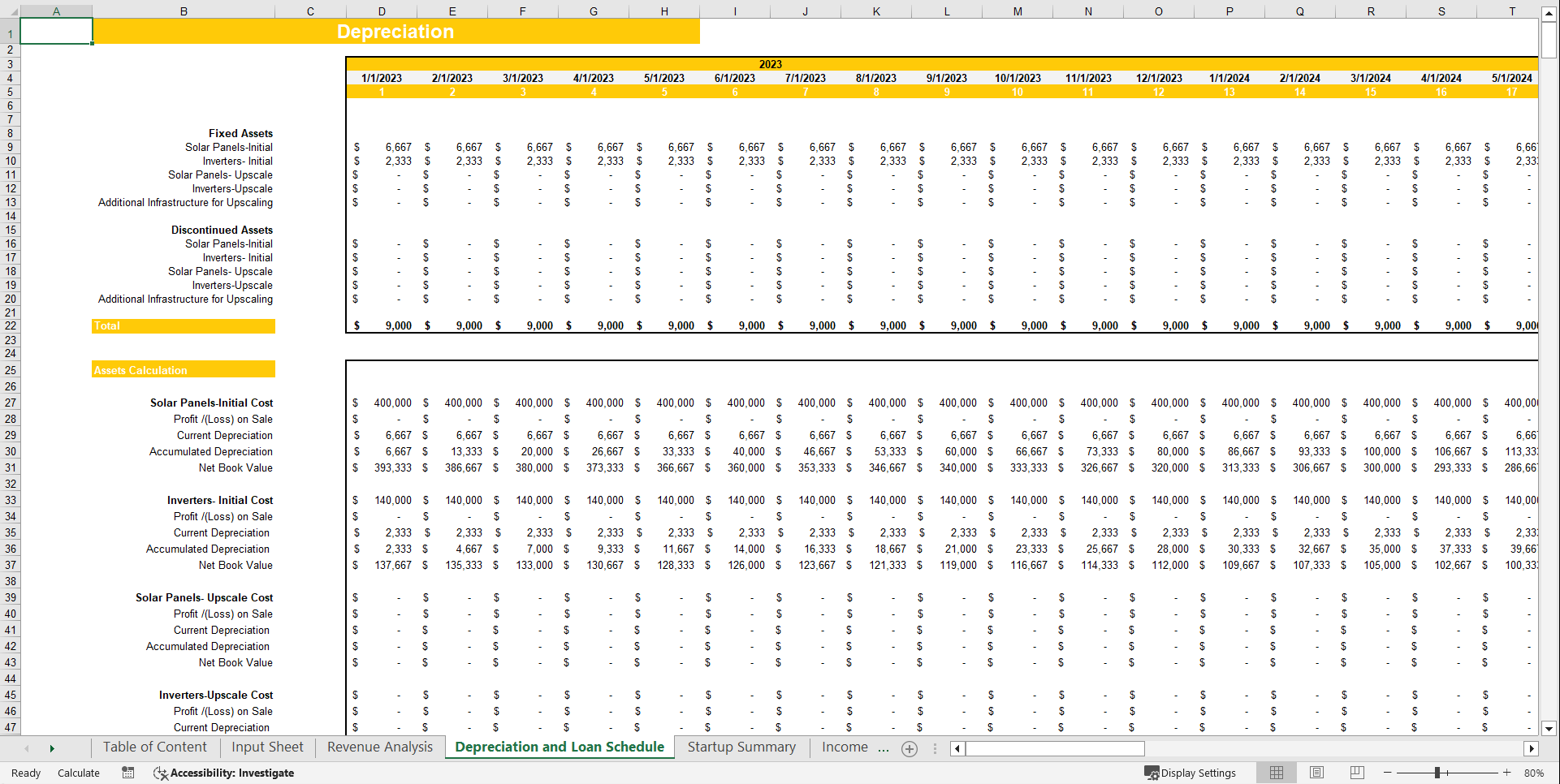
Task: Click the Select All corner above row 1
Action: [16, 11]
